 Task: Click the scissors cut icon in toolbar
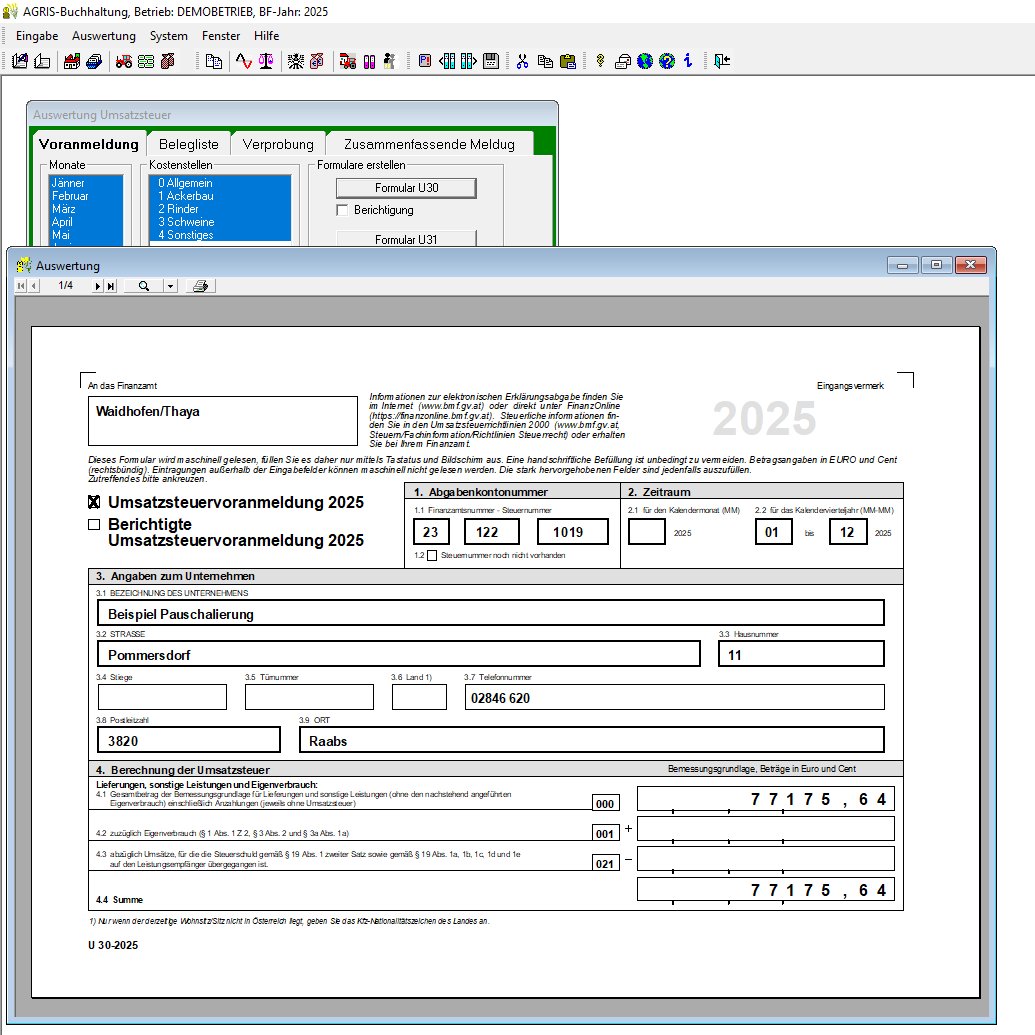click(x=521, y=61)
